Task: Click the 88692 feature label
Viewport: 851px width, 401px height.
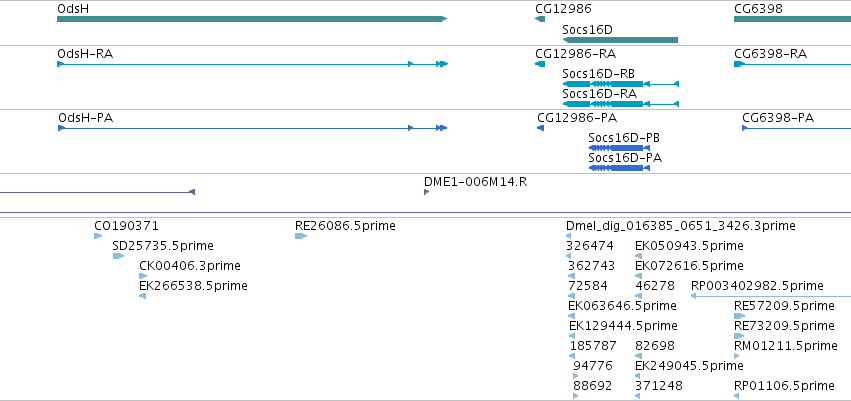Action: click(593, 386)
